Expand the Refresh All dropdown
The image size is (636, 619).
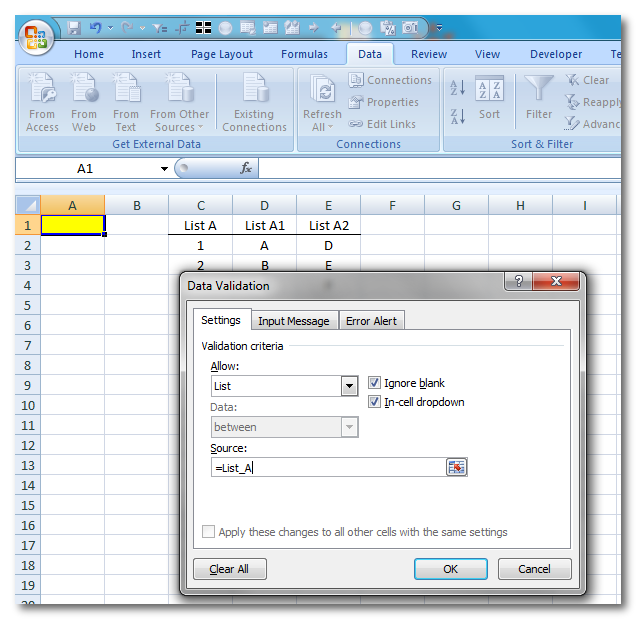[x=322, y=127]
